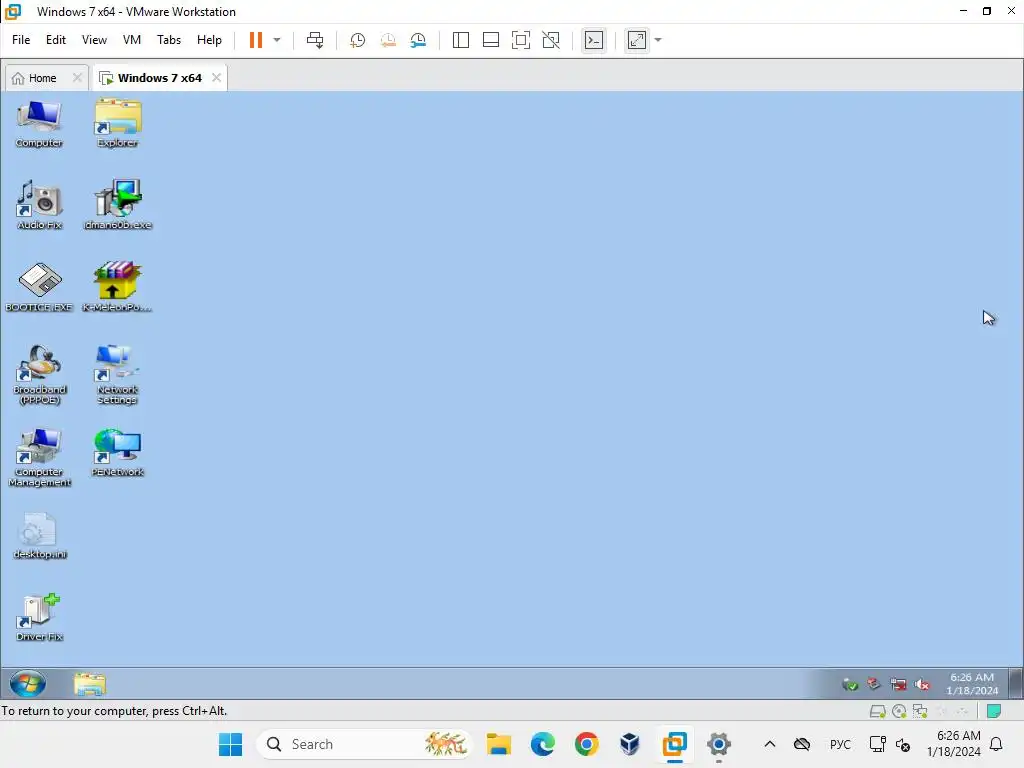
Task: Click the host taskbar Search box
Action: pyautogui.click(x=364, y=744)
